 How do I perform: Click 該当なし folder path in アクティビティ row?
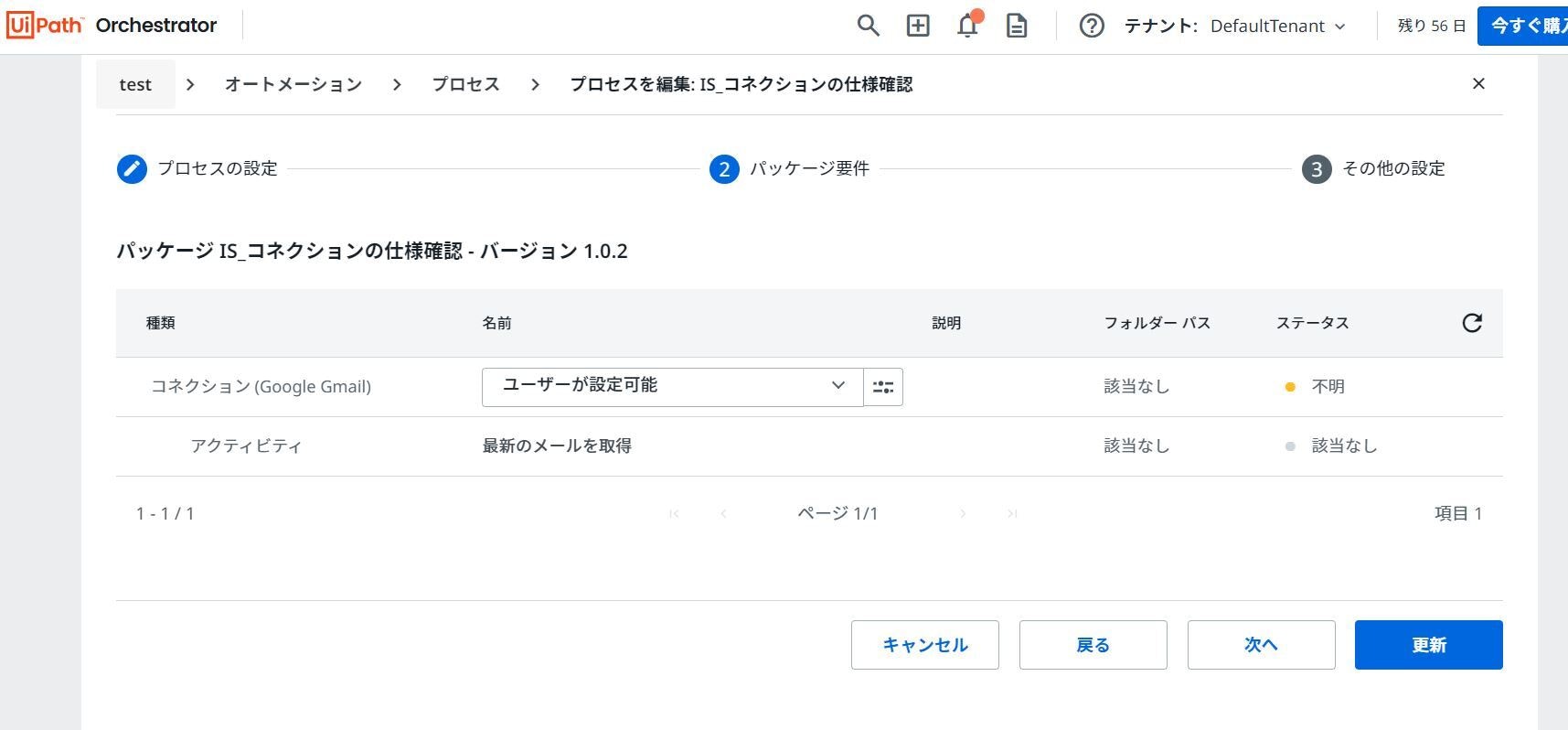pos(1136,446)
